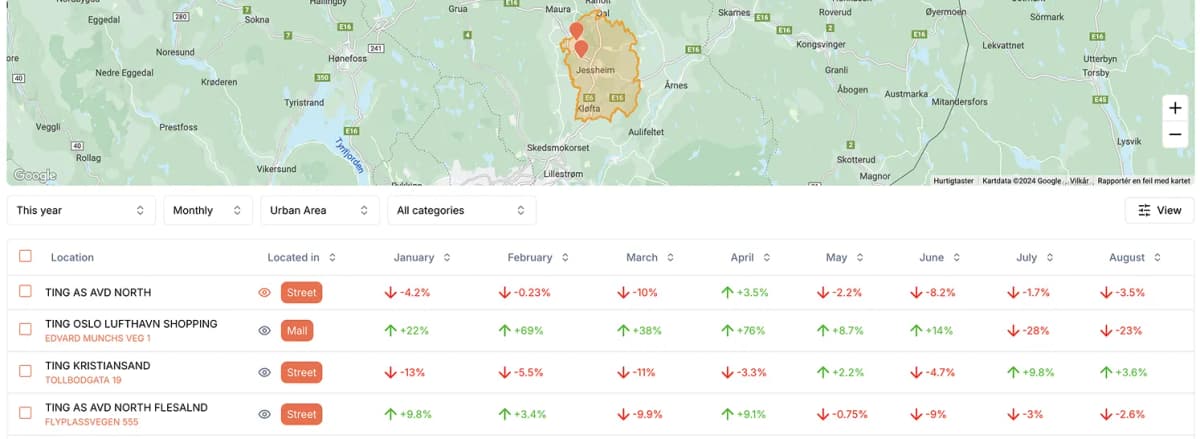1200x439 pixels.
Task: Click the -28% July value for Oslo Lufthavn
Action: click(x=1029, y=331)
